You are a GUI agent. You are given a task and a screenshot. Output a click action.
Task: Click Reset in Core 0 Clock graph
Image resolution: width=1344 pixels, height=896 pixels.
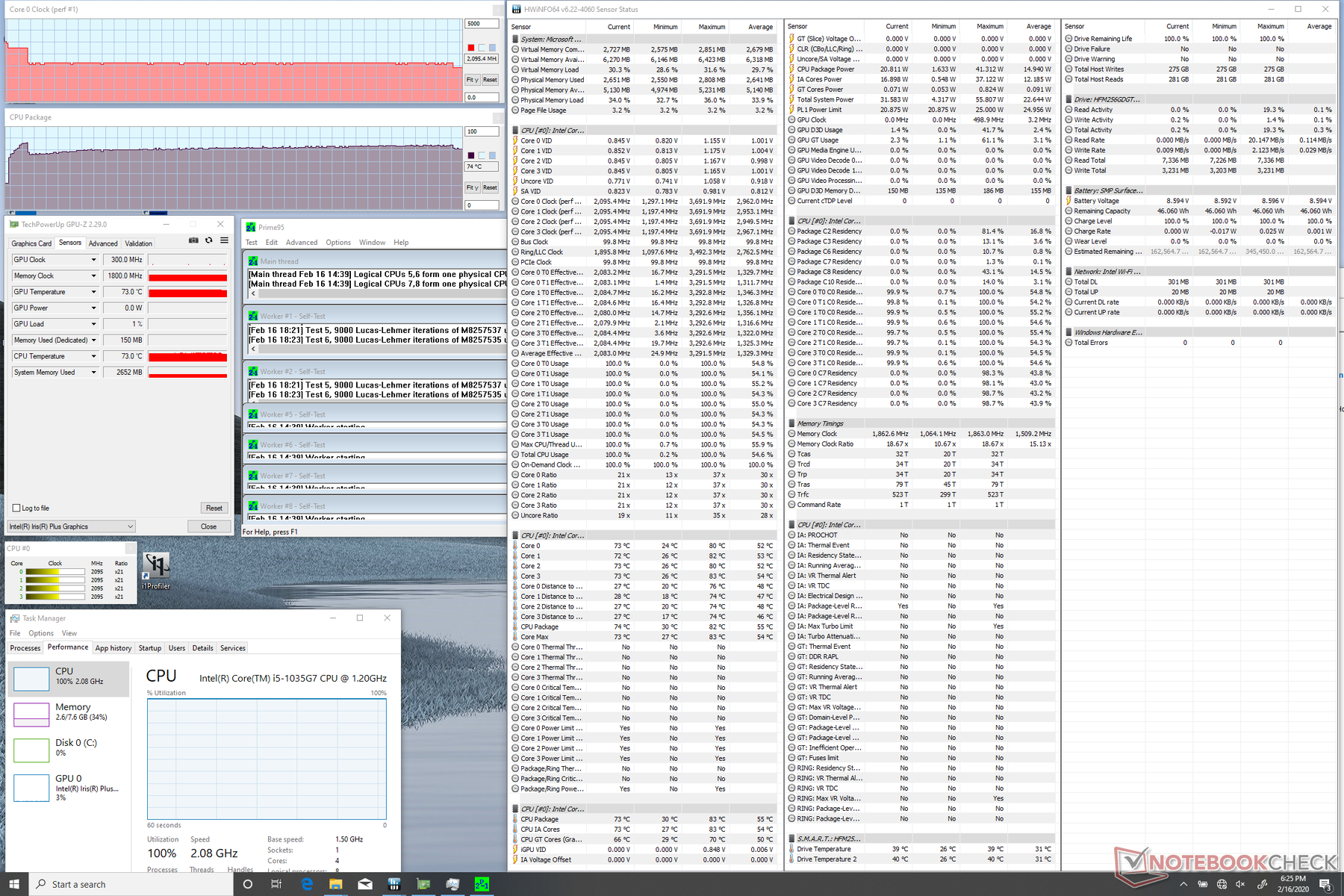490,80
